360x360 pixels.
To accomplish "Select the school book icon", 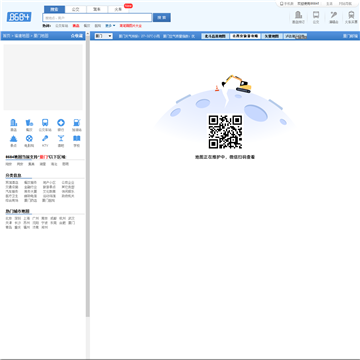I will [77, 138].
